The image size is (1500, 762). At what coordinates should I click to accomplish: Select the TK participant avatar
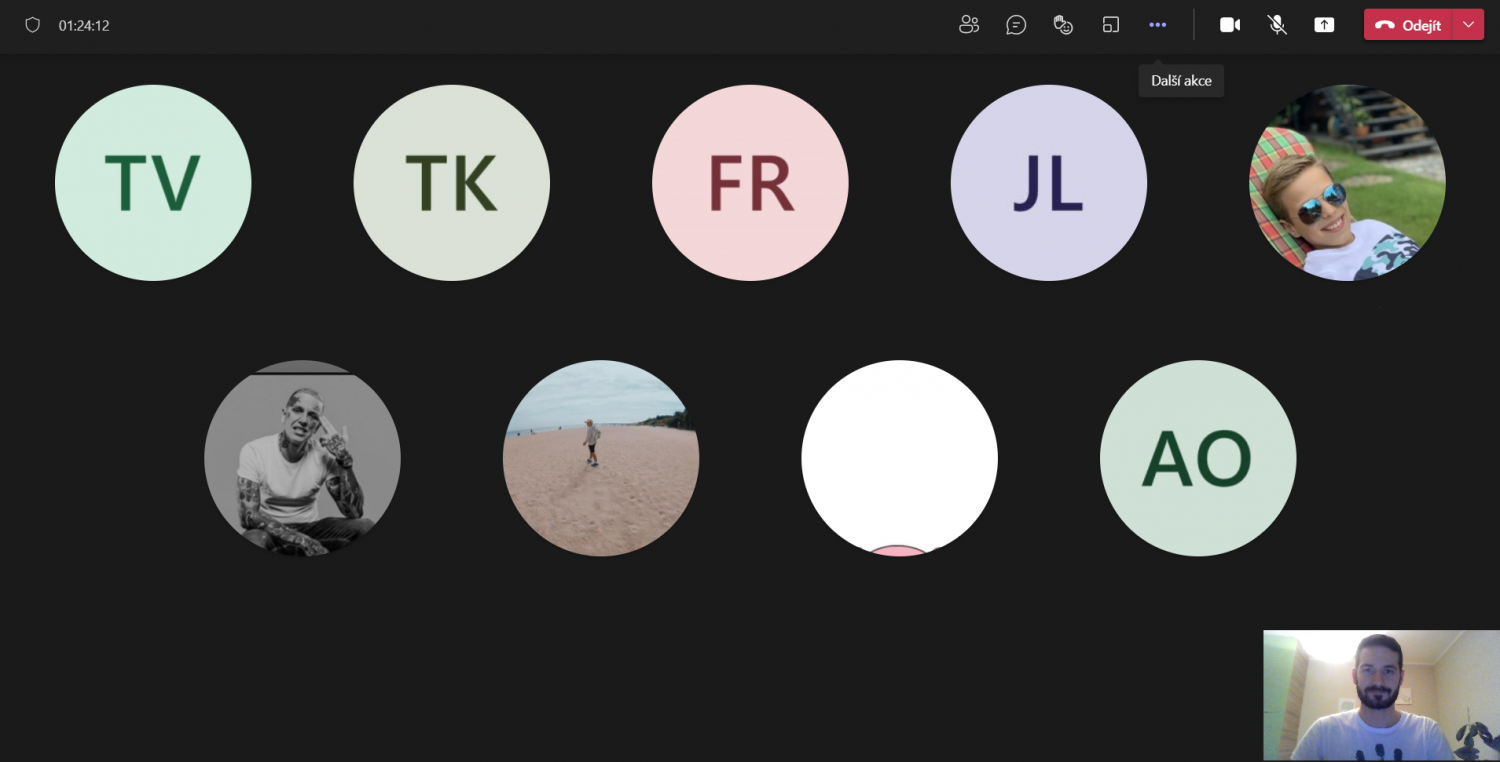pyautogui.click(x=451, y=183)
